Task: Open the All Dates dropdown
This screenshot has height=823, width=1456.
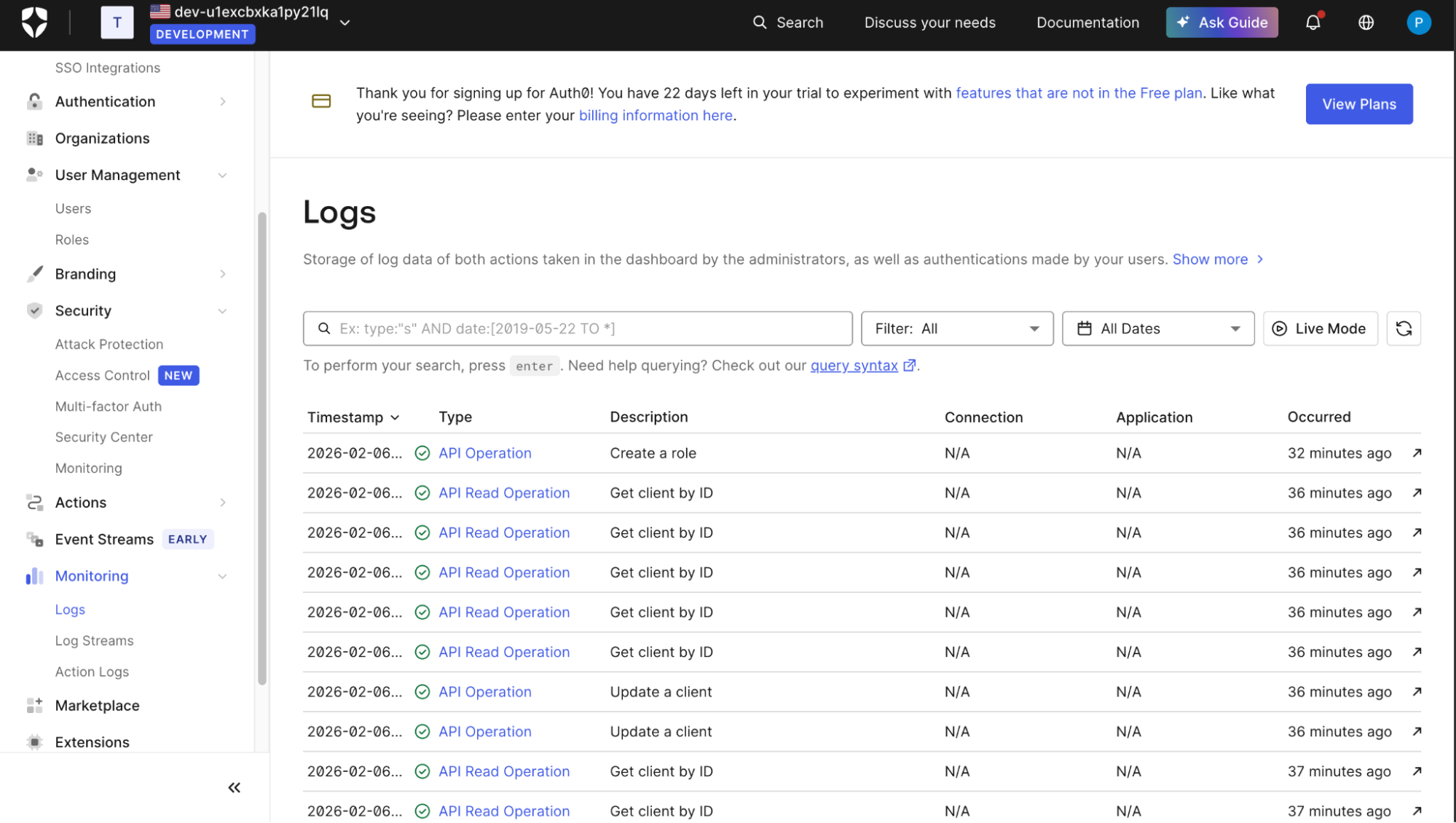Action: (1157, 328)
